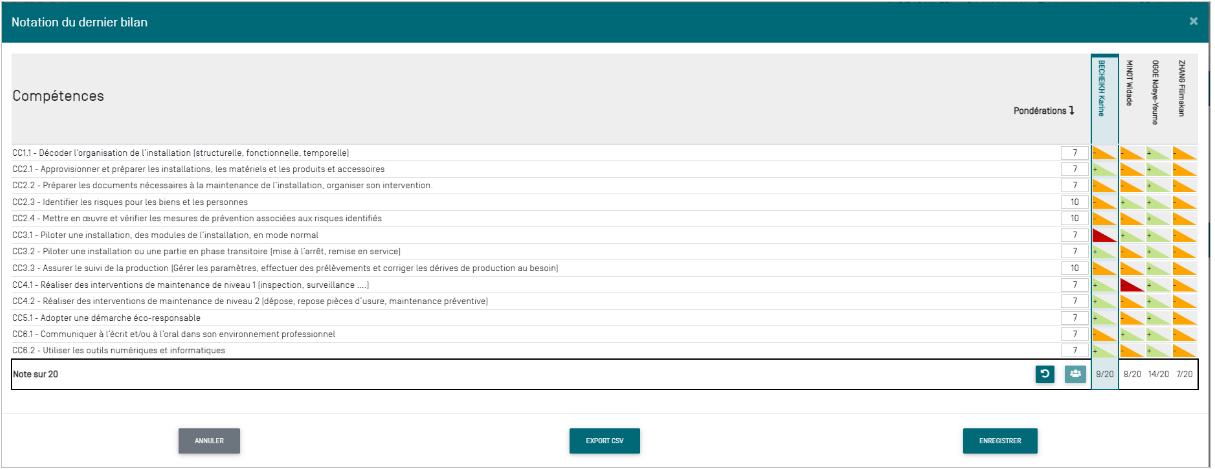Click ENREGISTRER to save the ratings
Viewport: 1215px width, 469px height.
tap(1000, 440)
